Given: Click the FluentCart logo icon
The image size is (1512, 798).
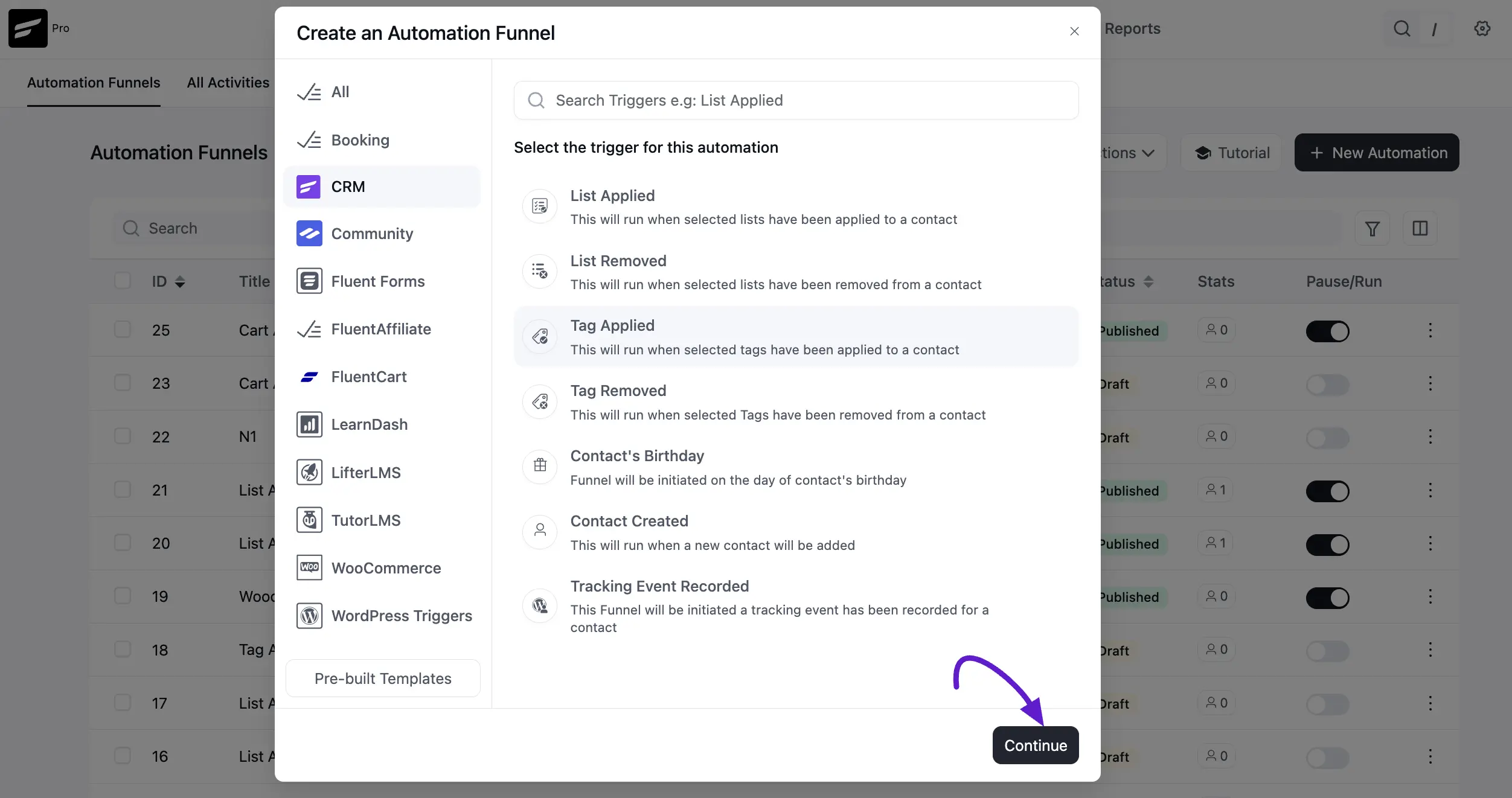Looking at the screenshot, I should pos(309,377).
